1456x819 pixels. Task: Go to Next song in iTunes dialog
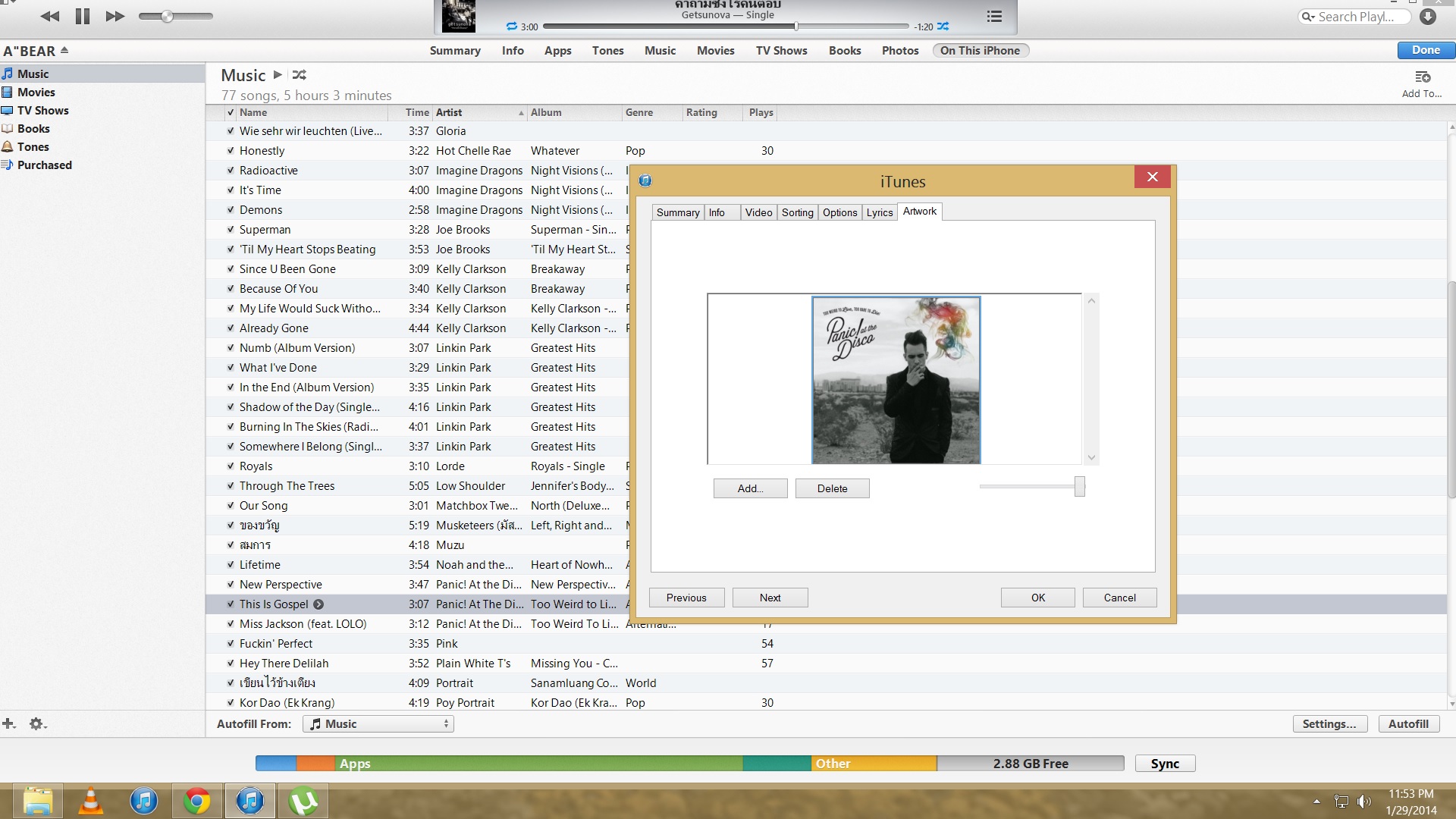pos(770,598)
